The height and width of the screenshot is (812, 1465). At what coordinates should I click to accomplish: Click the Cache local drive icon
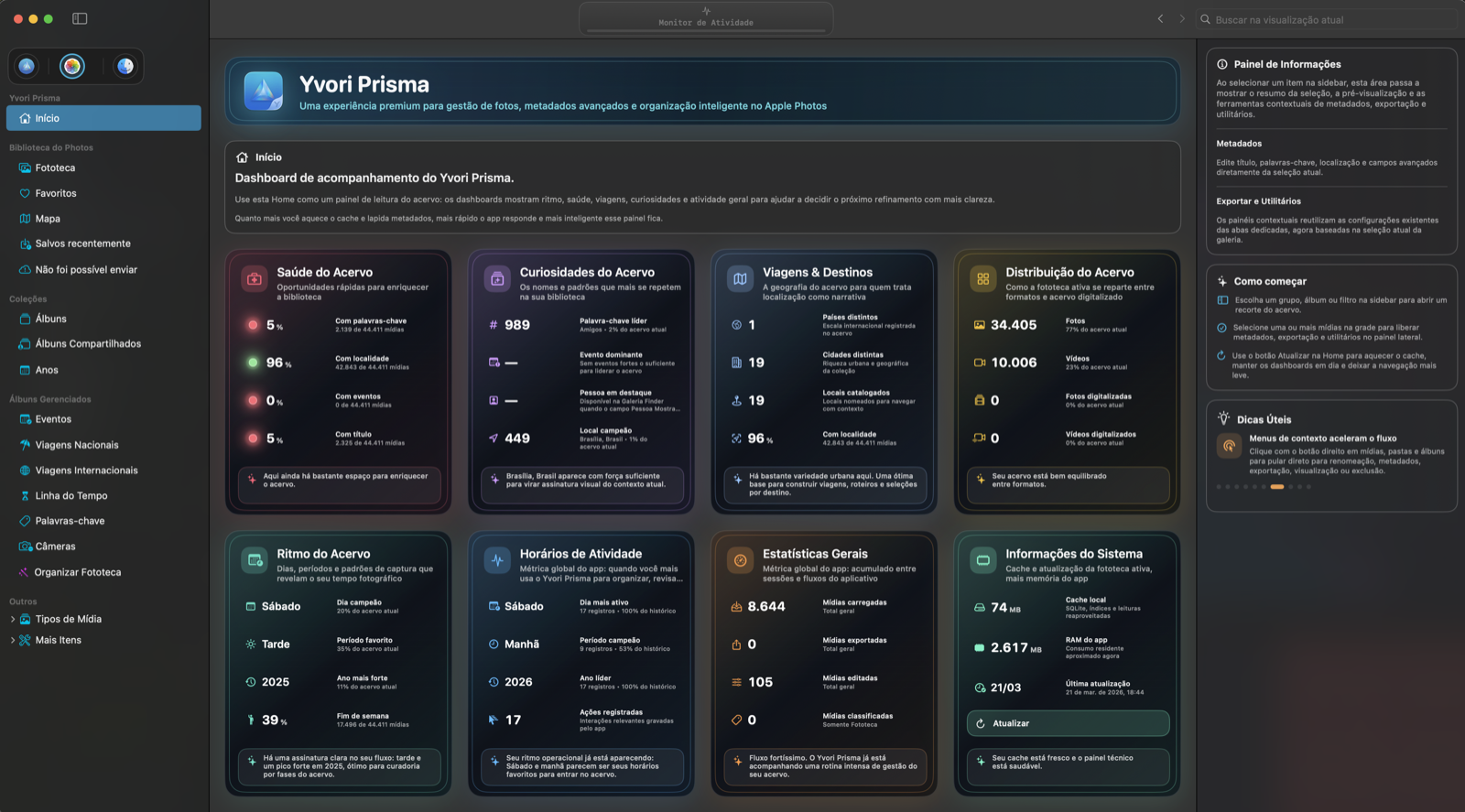coord(979,608)
